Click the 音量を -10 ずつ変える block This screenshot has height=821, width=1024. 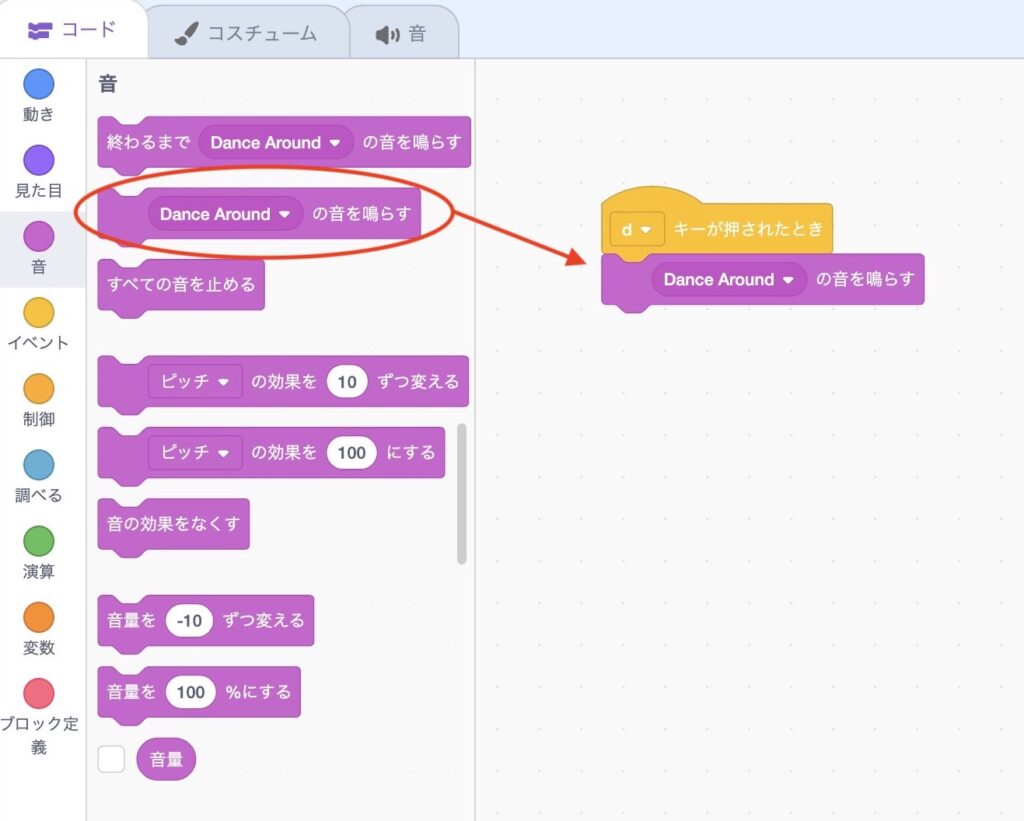(206, 622)
